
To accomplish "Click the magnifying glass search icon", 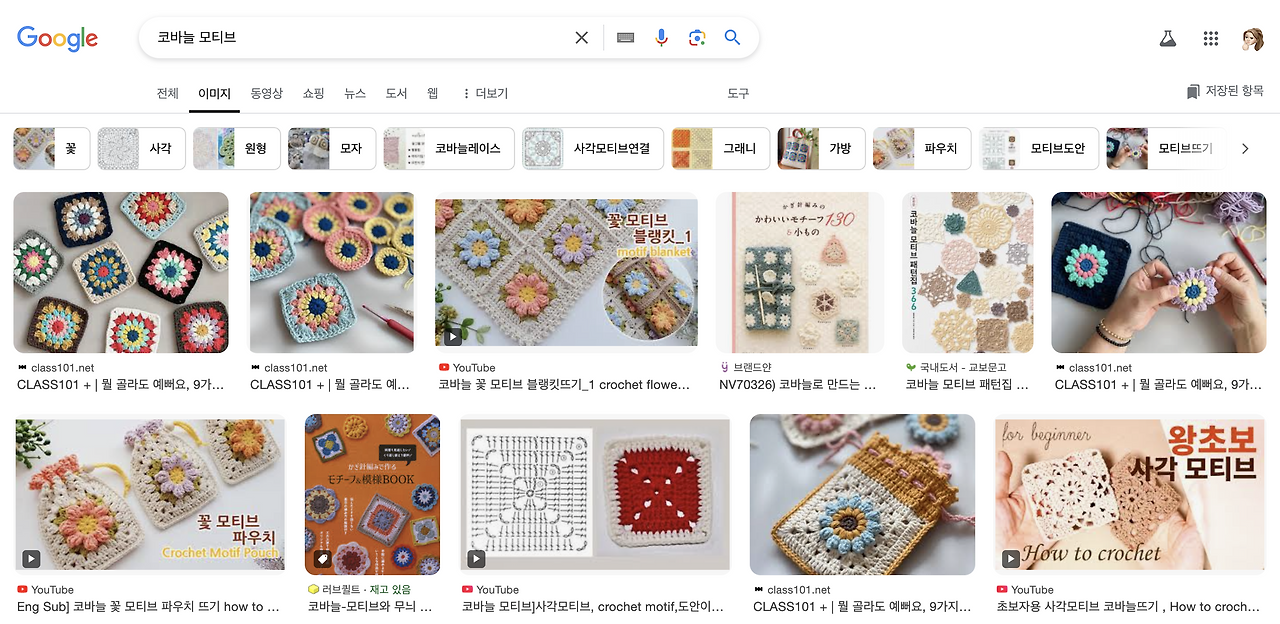I will (732, 37).
